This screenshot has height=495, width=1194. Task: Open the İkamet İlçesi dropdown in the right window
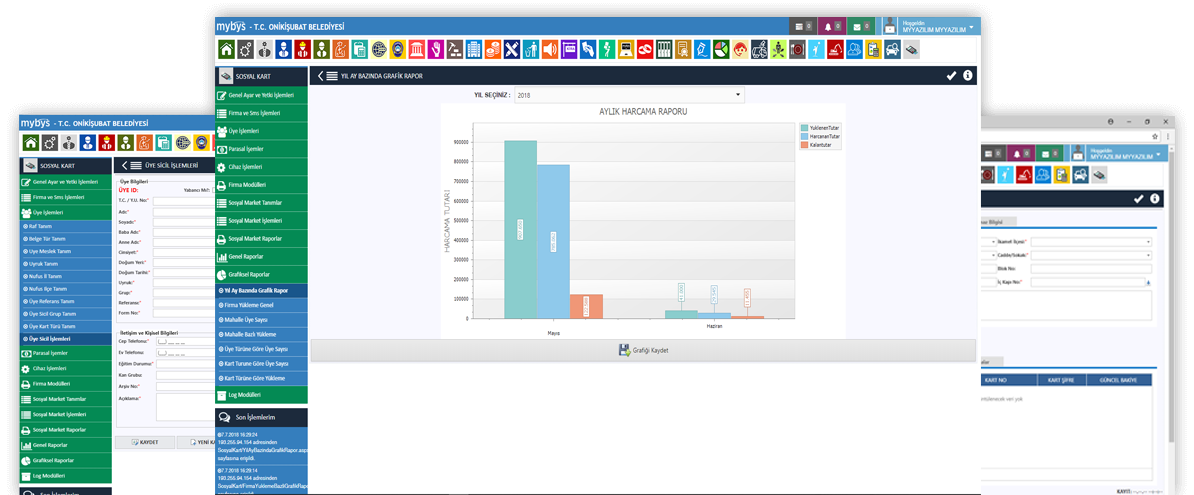(1091, 241)
